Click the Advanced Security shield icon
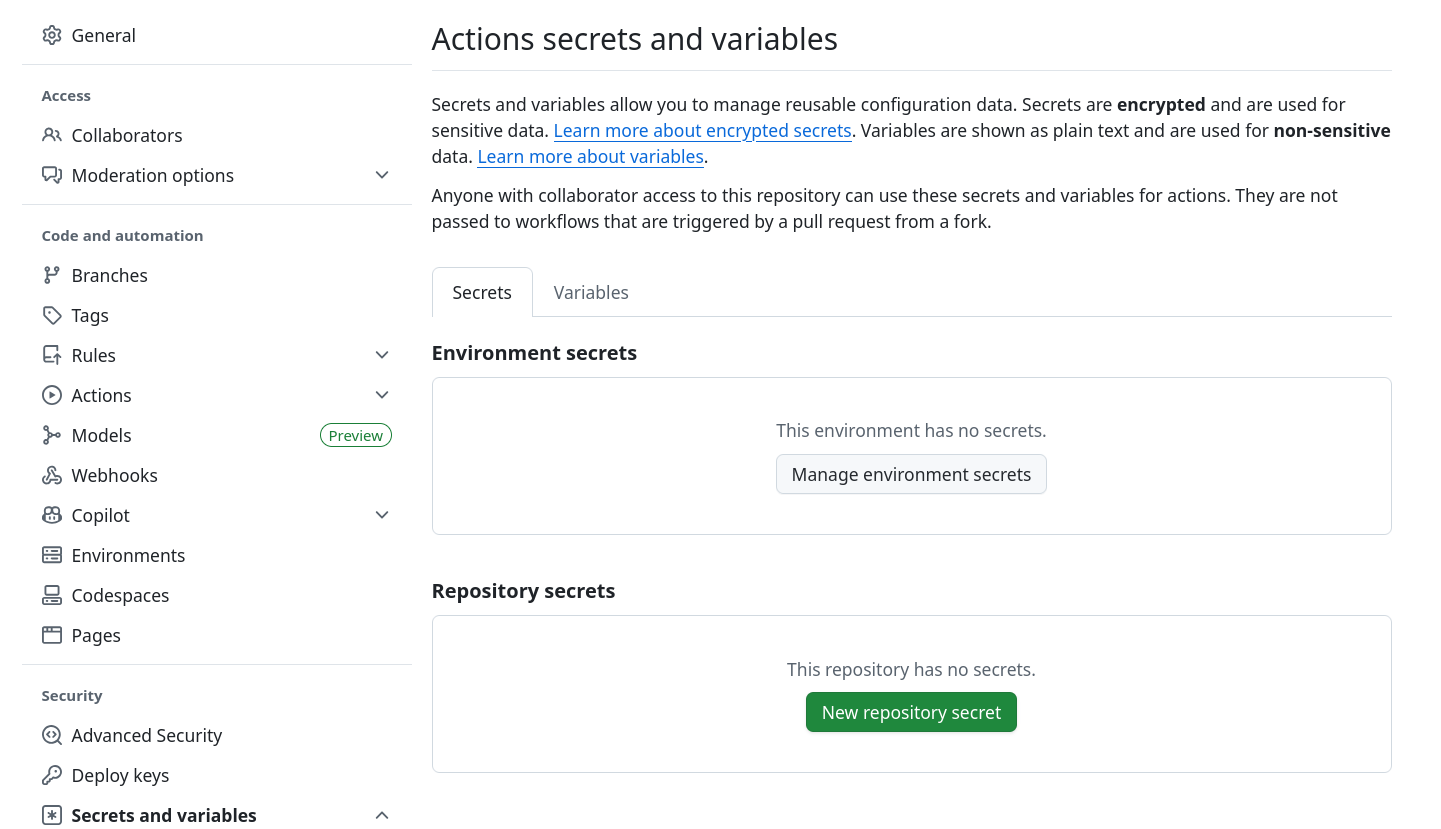This screenshot has width=1441, height=829. tap(52, 735)
